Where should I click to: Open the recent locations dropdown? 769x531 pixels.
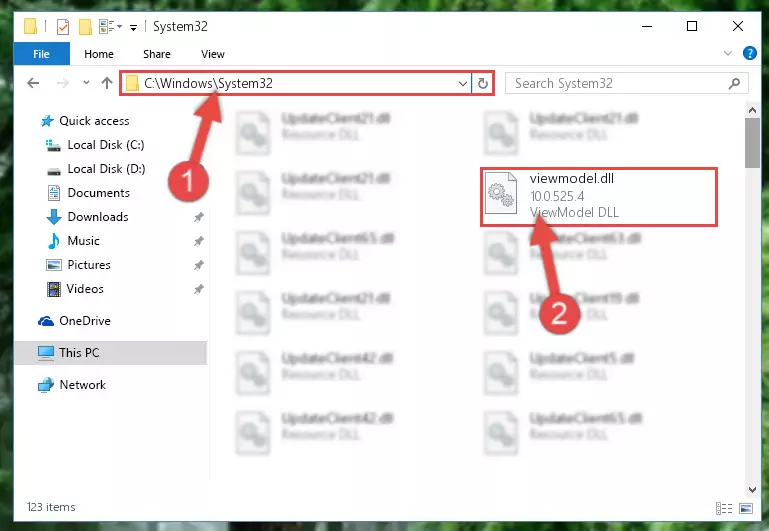click(86, 82)
